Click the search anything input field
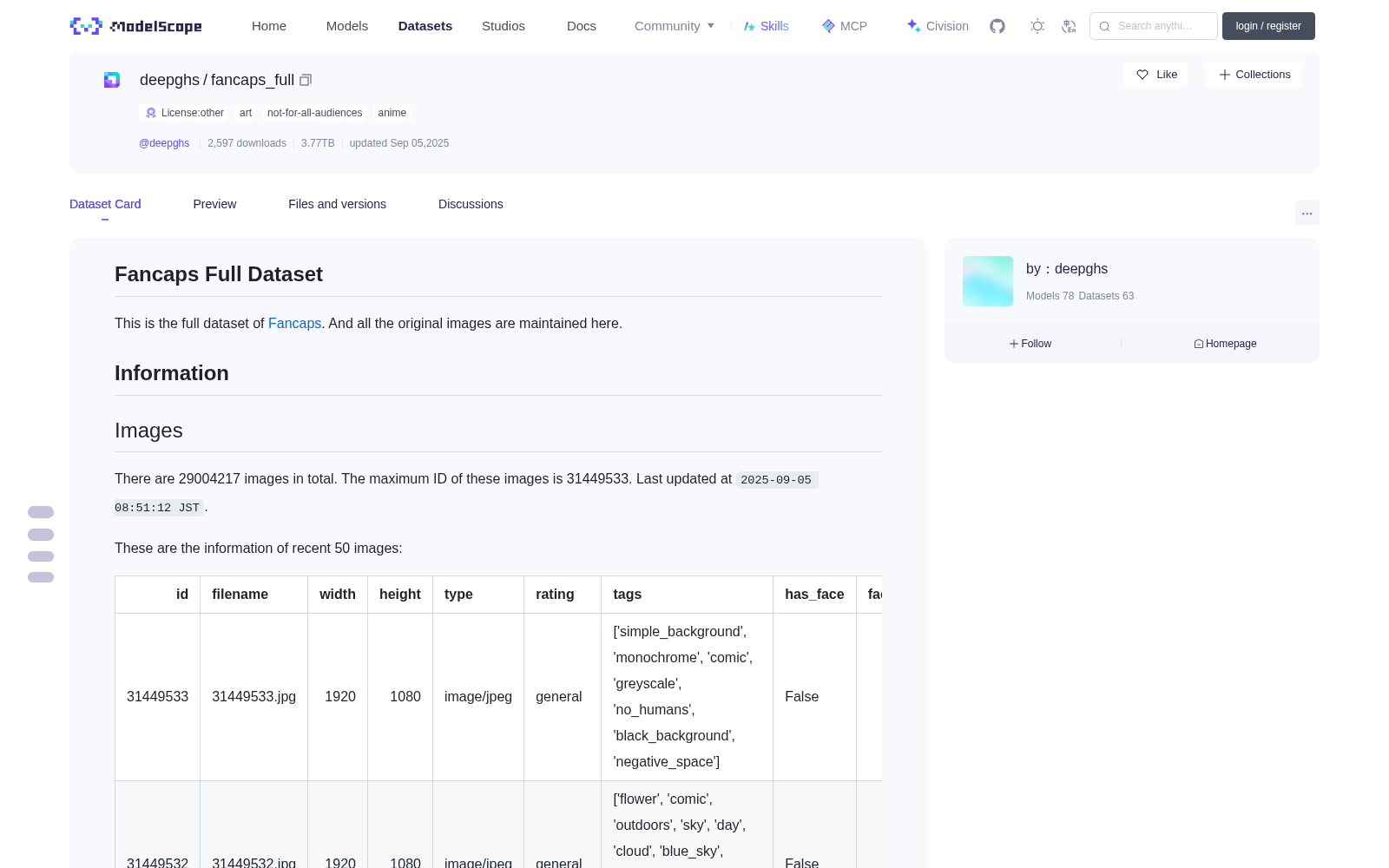1389x868 pixels. tap(1154, 26)
